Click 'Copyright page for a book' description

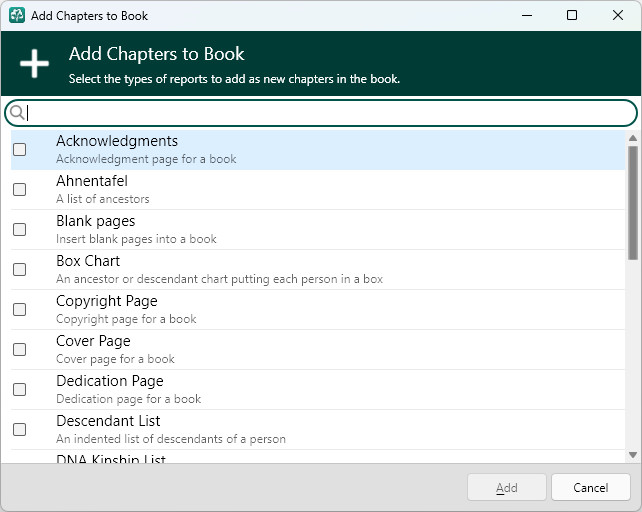pyautogui.click(x=126, y=319)
